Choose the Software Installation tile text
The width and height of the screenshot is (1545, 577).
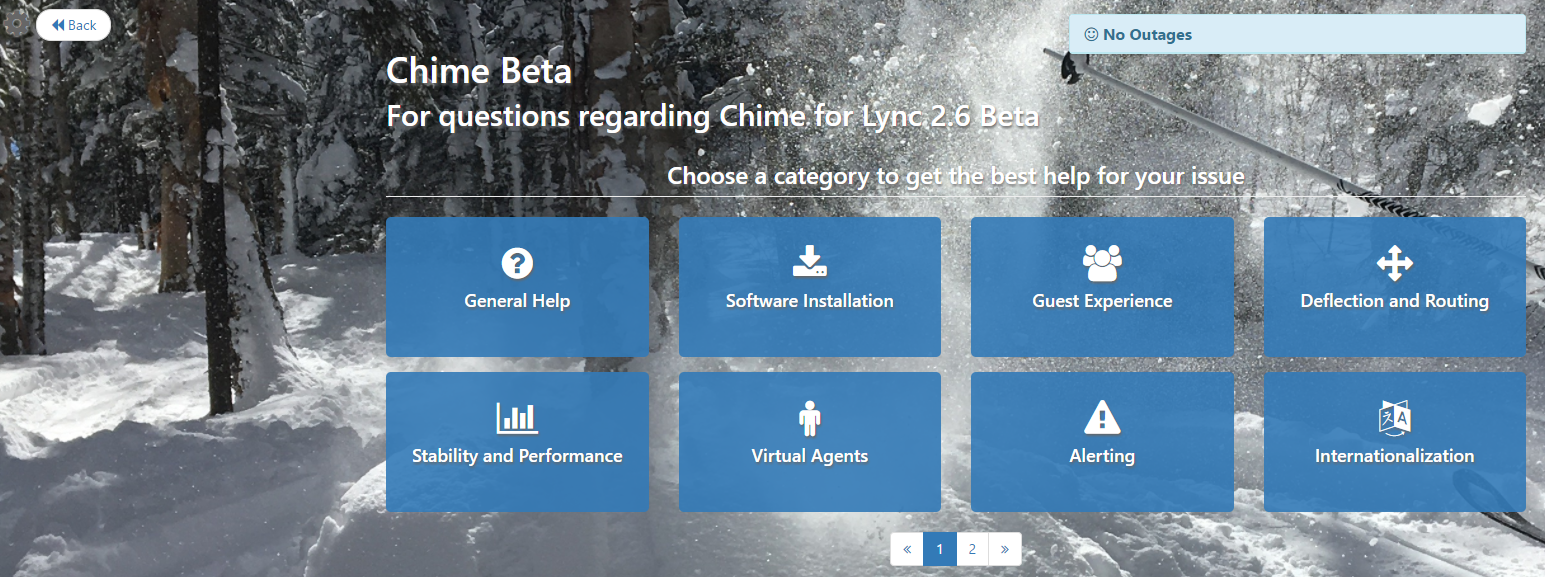coord(810,301)
